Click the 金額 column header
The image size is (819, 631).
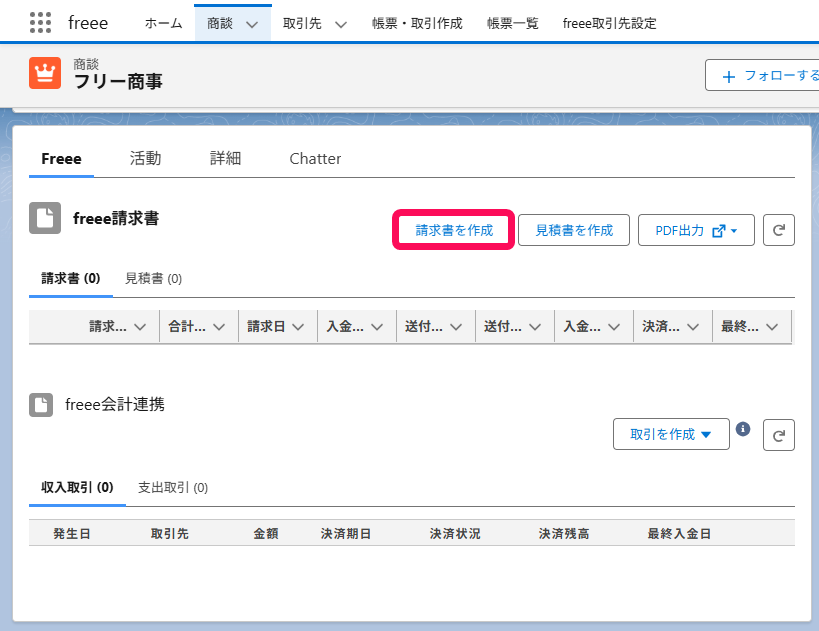[266, 534]
